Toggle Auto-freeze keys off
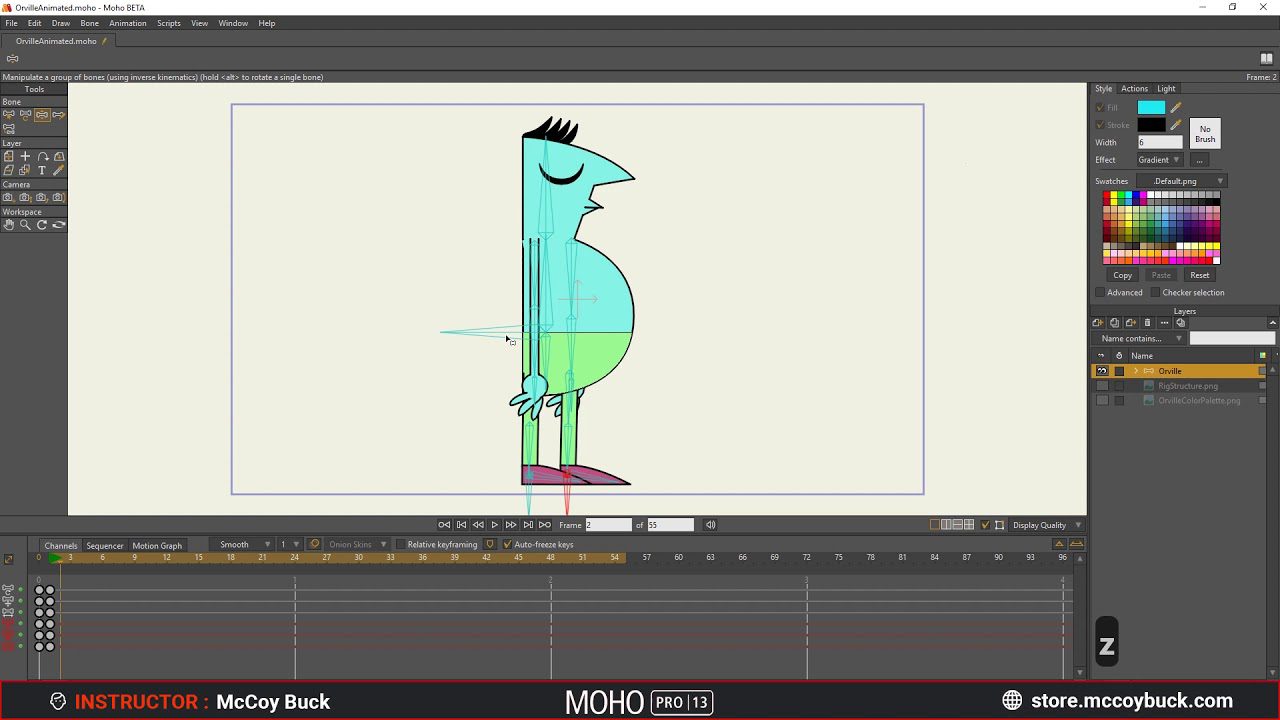The width and height of the screenshot is (1280, 720). pos(506,544)
